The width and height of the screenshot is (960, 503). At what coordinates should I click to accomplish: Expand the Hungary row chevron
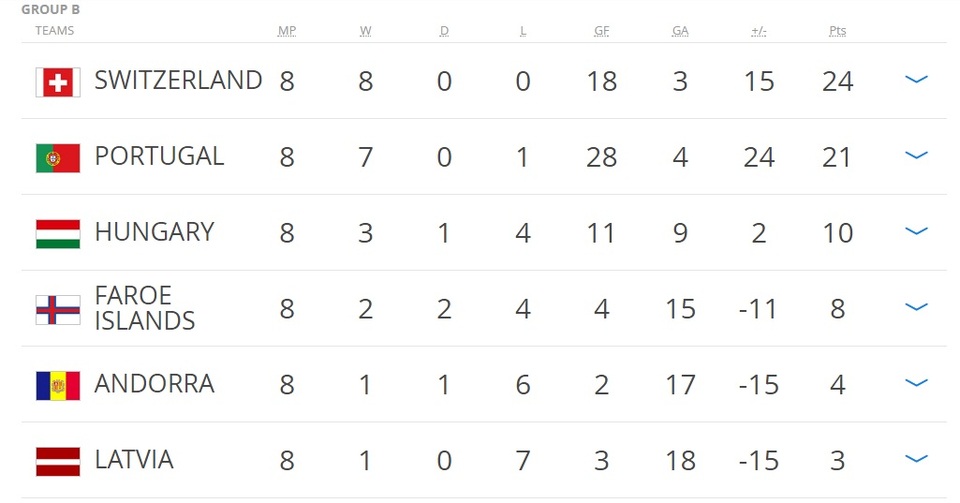[x=916, y=231]
